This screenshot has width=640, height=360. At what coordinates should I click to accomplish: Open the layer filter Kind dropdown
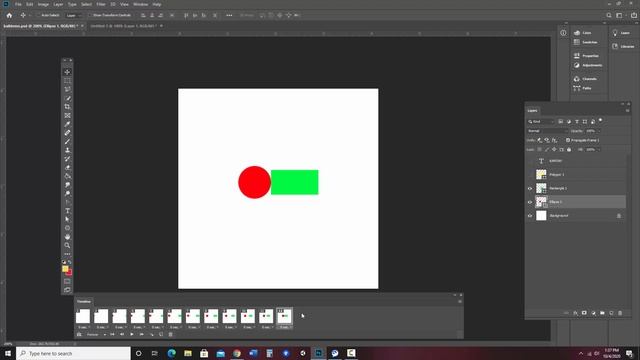click(540, 122)
